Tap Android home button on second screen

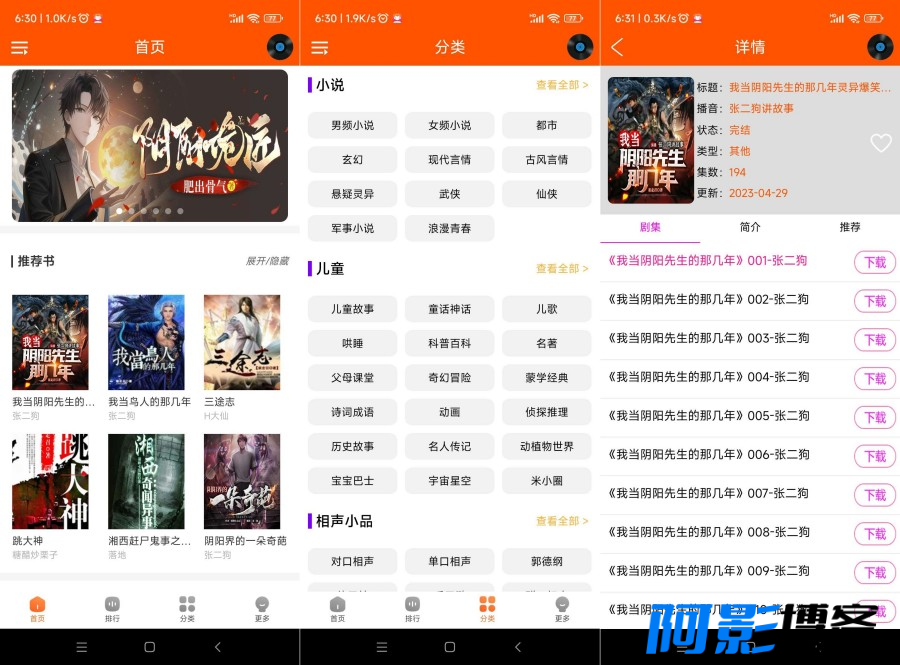coord(449,647)
